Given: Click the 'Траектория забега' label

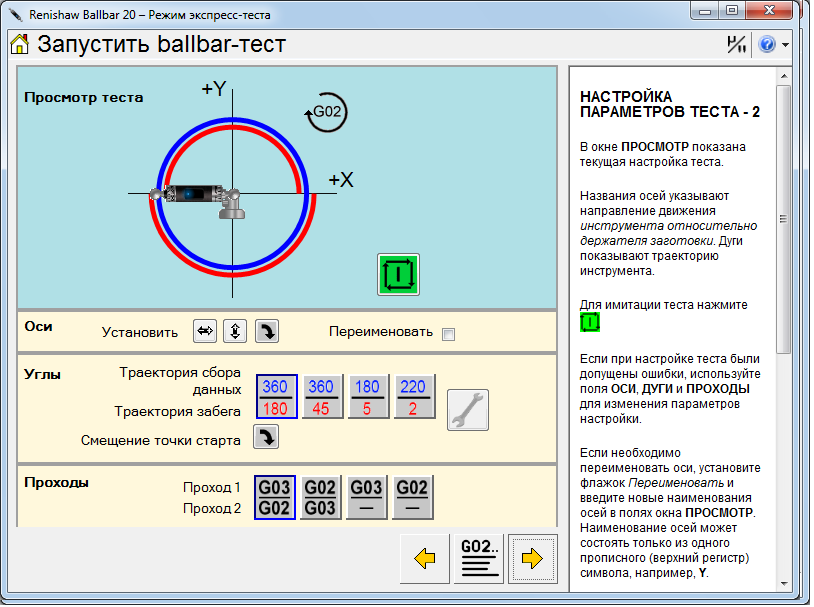Looking at the screenshot, I should pyautogui.click(x=178, y=412).
